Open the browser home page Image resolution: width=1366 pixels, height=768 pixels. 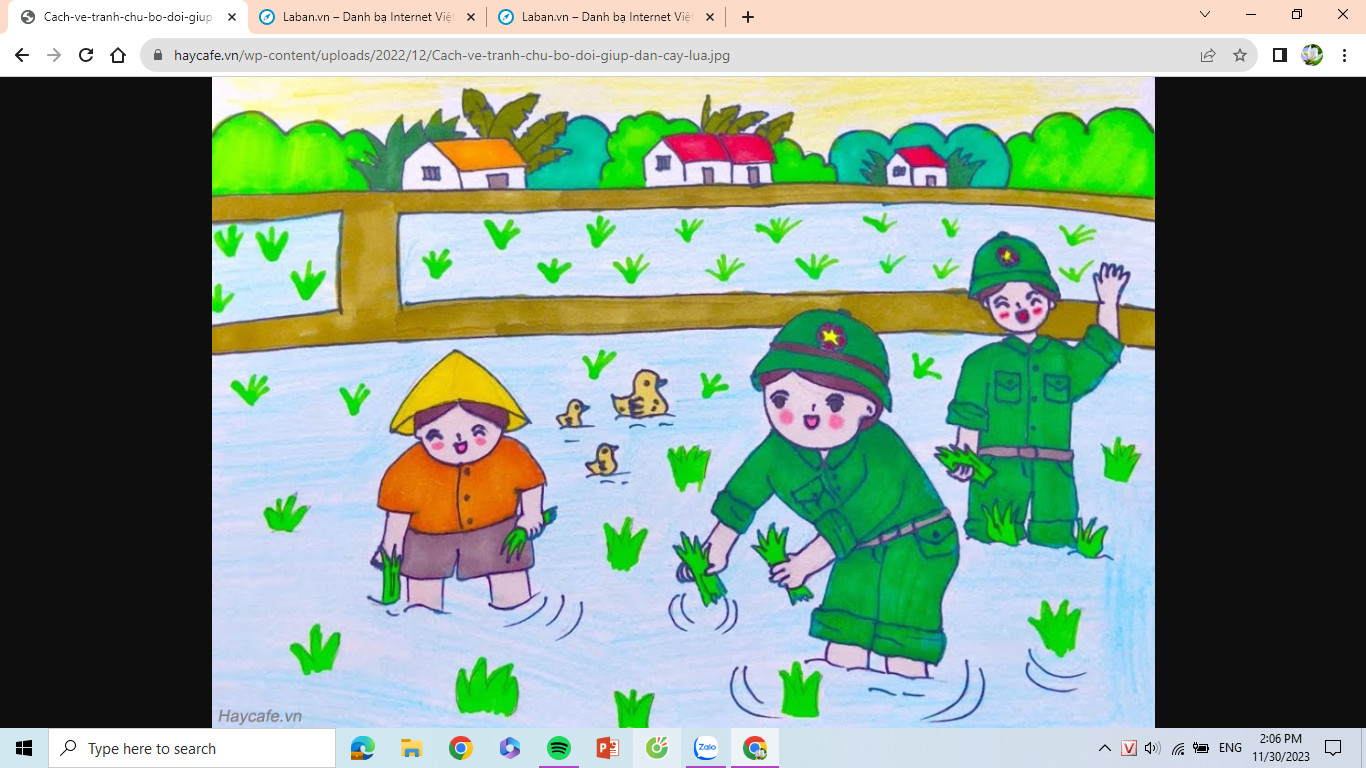click(x=118, y=55)
